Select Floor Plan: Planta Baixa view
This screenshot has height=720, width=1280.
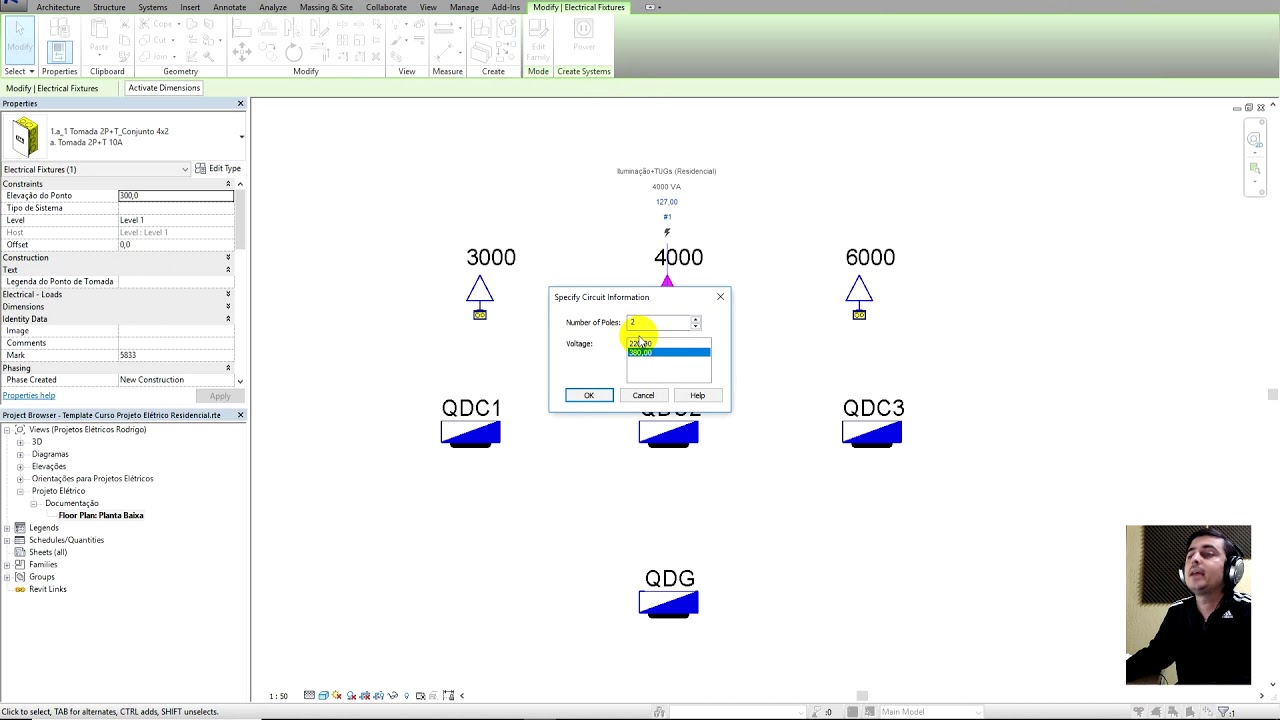click(101, 516)
